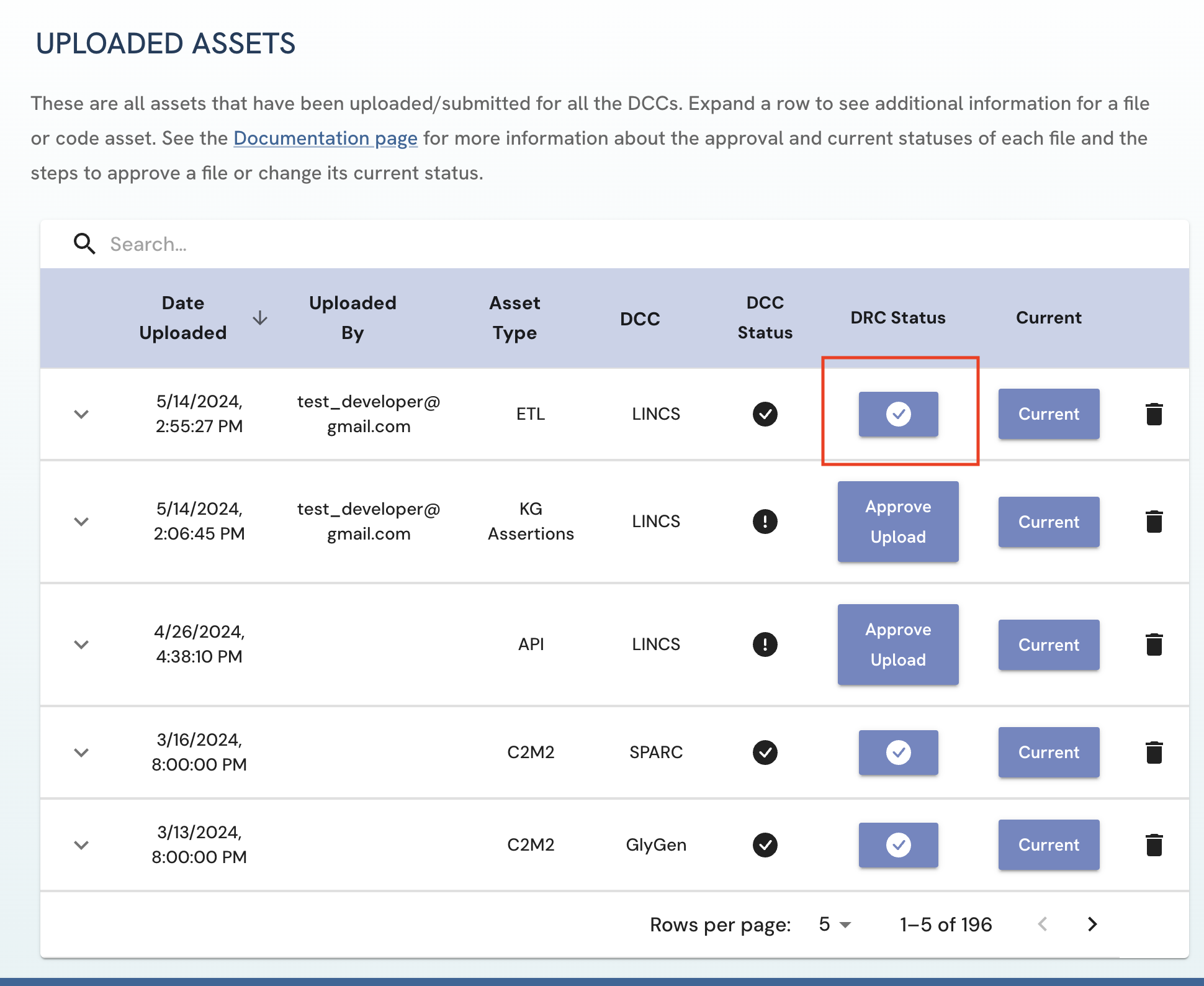This screenshot has height=986, width=1204.
Task: Open the rows per page dropdown
Action: [x=835, y=925]
